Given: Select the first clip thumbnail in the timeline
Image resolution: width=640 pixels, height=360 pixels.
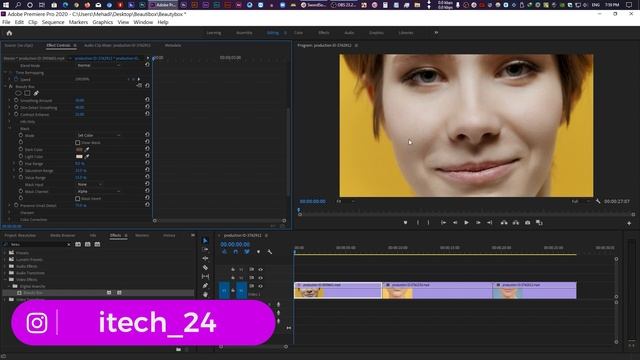Looking at the screenshot, I should (x=309, y=292).
